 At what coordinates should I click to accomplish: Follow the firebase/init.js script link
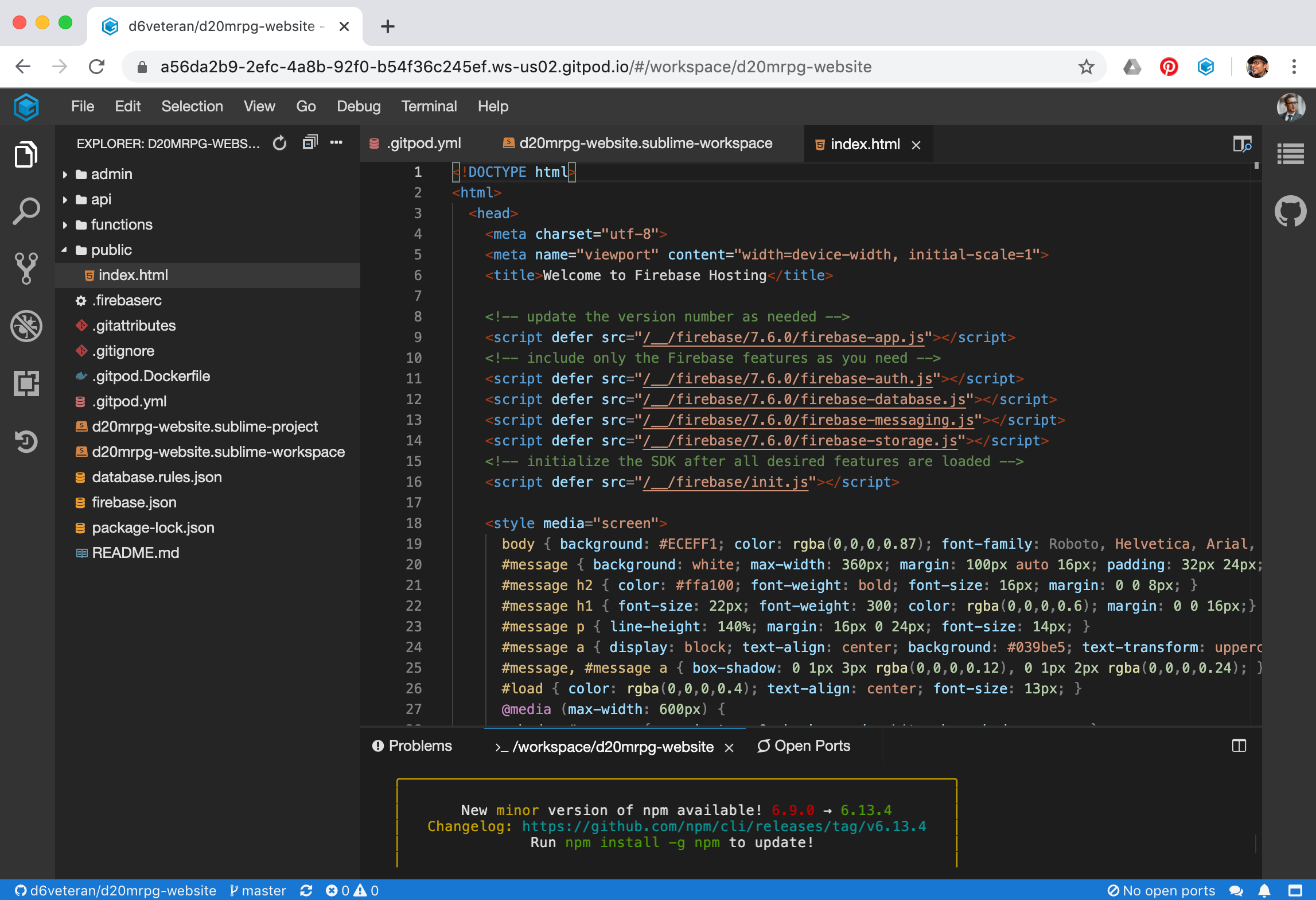pos(726,482)
